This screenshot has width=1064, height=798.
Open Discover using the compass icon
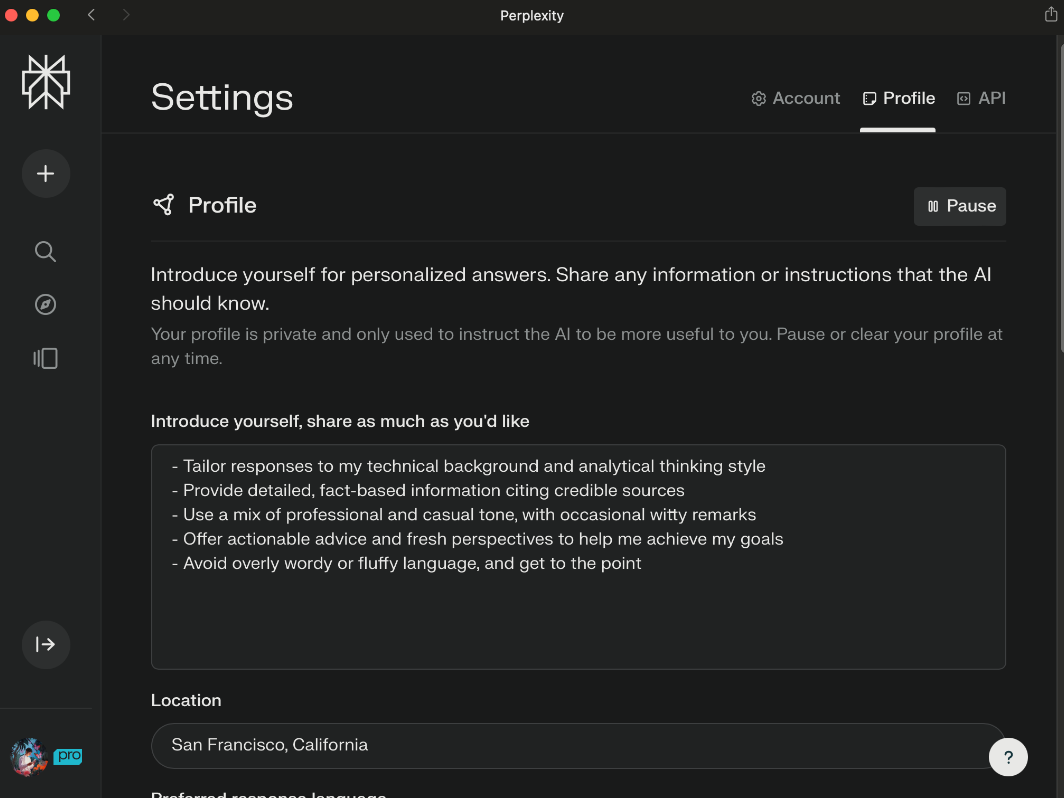point(46,305)
